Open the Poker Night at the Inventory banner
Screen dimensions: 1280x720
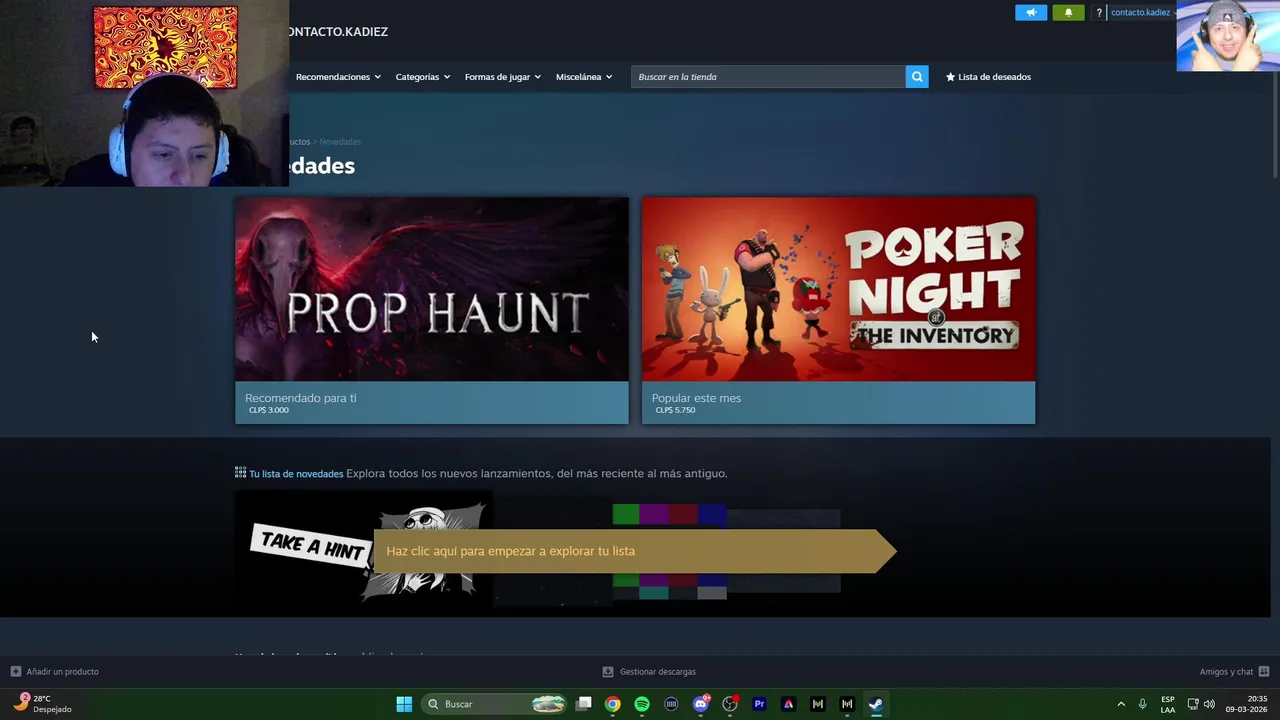[x=838, y=289]
